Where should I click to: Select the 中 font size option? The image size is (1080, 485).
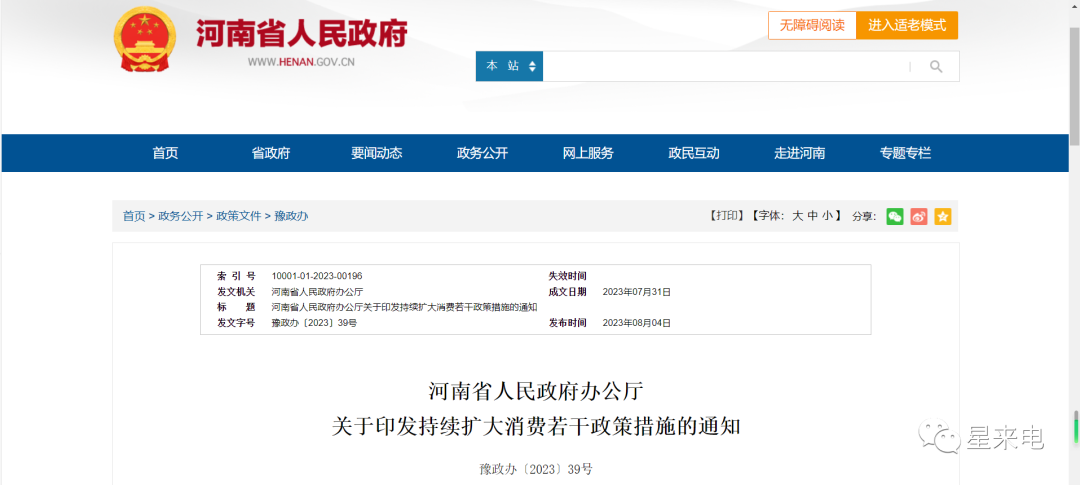point(813,216)
